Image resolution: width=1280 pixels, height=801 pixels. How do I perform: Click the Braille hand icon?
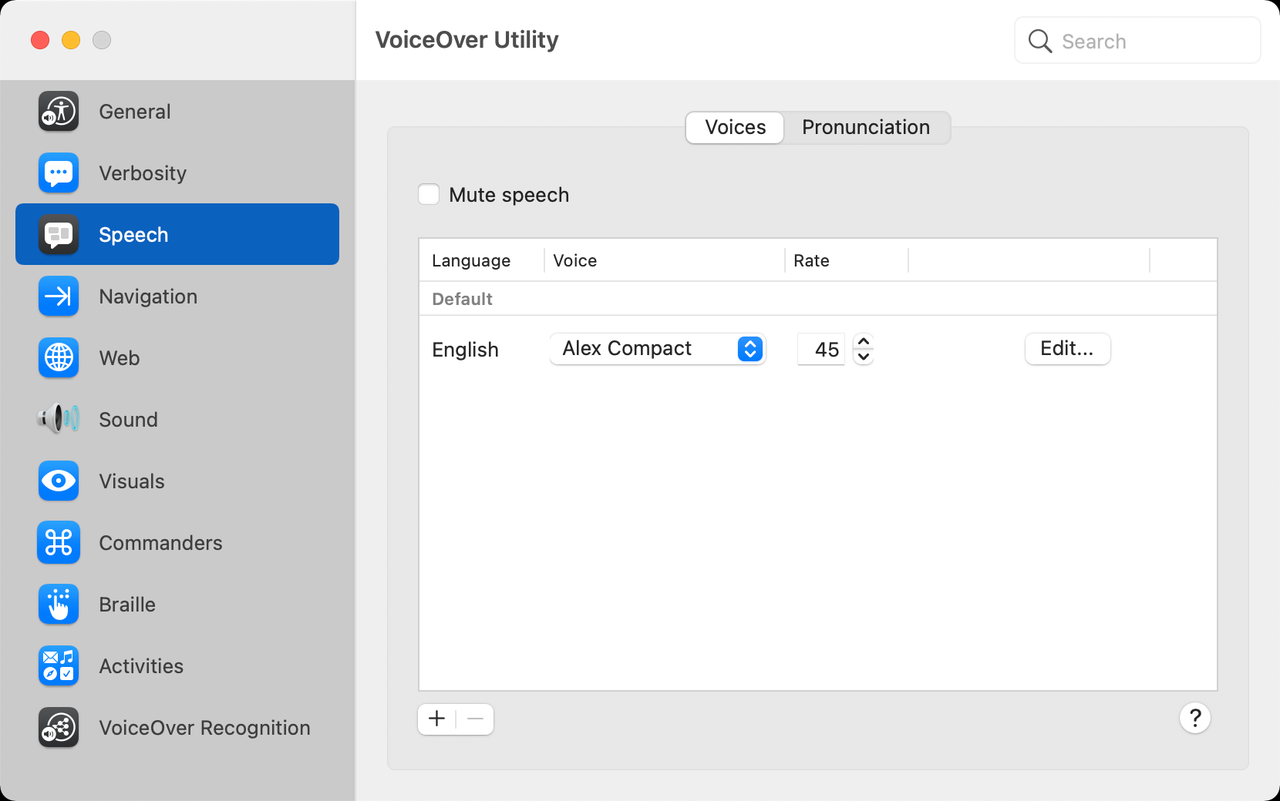click(x=59, y=605)
